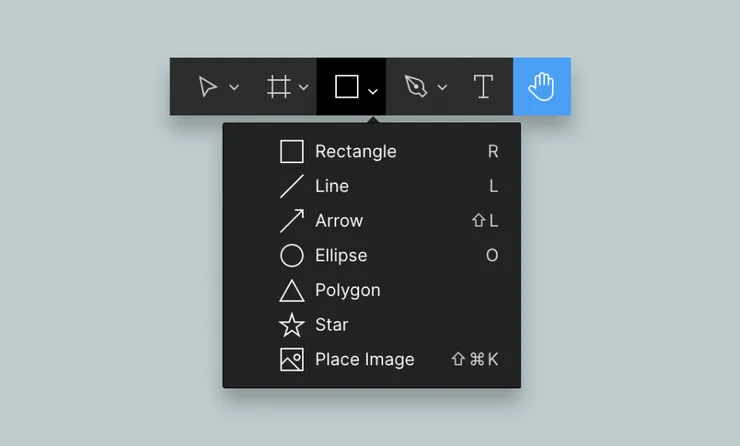Expand the Pen tool dropdown chevron

442,88
